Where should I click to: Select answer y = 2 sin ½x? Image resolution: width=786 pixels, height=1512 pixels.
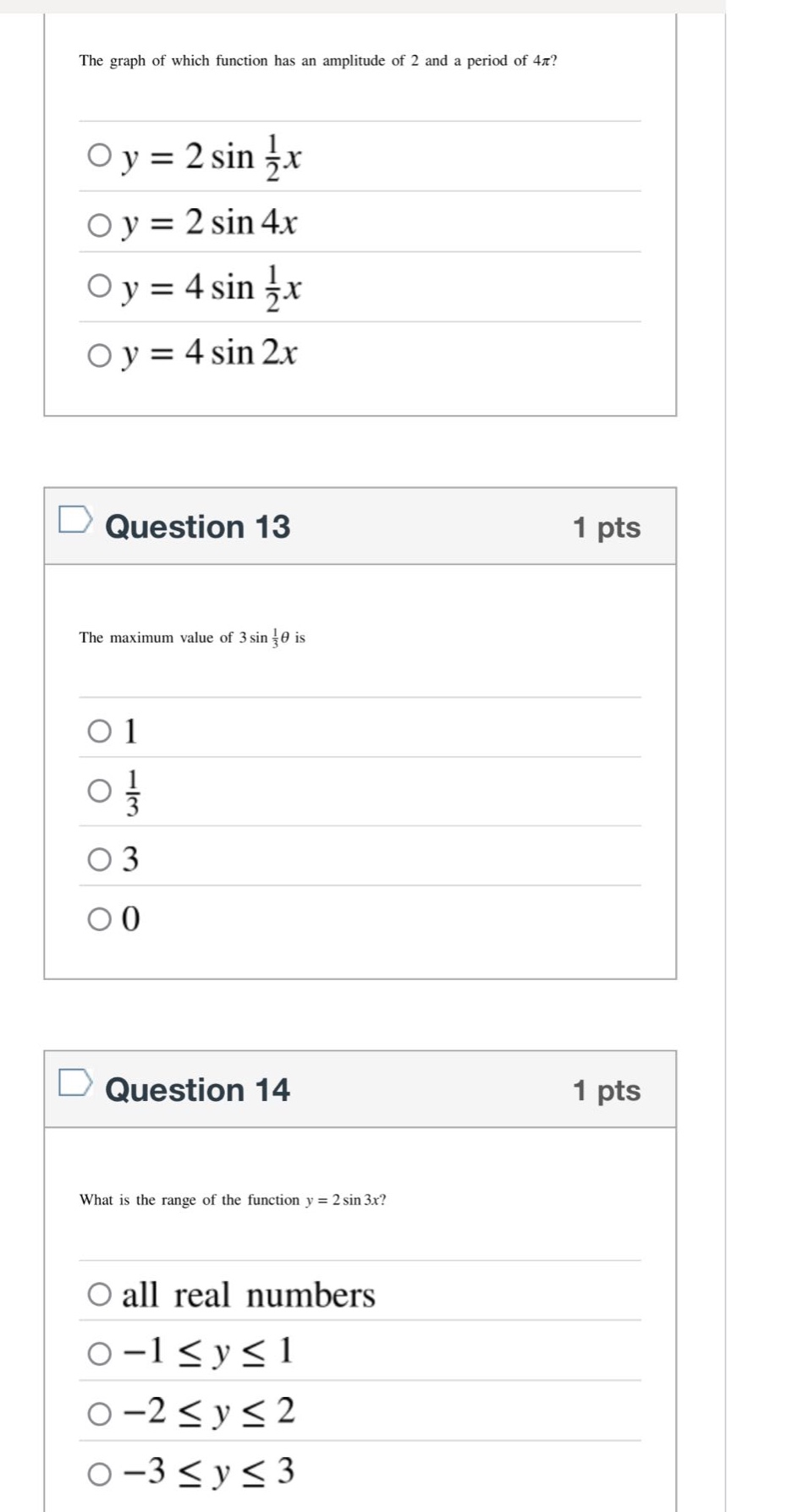point(99,156)
